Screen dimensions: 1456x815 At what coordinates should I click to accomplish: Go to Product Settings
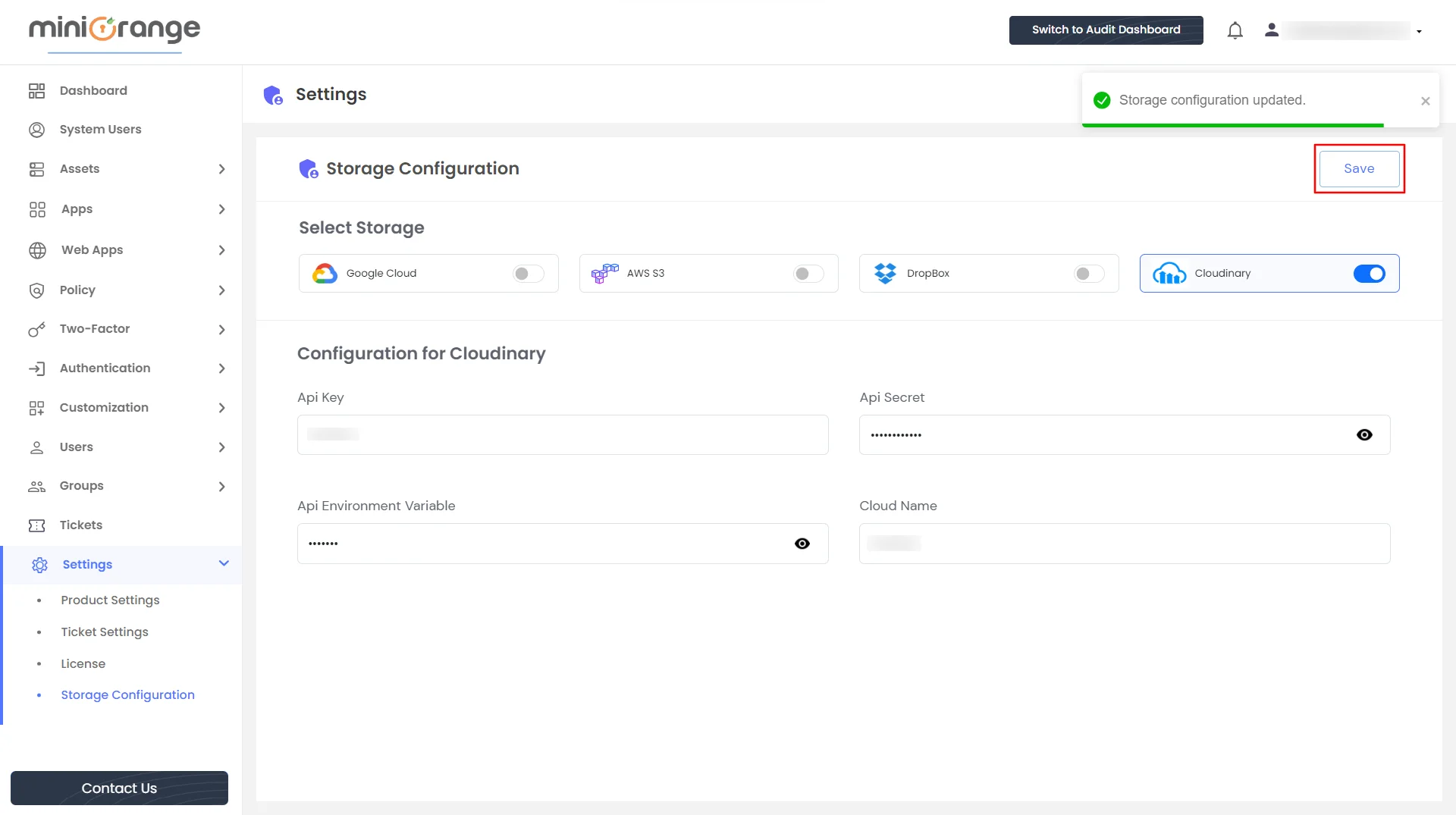click(x=110, y=600)
